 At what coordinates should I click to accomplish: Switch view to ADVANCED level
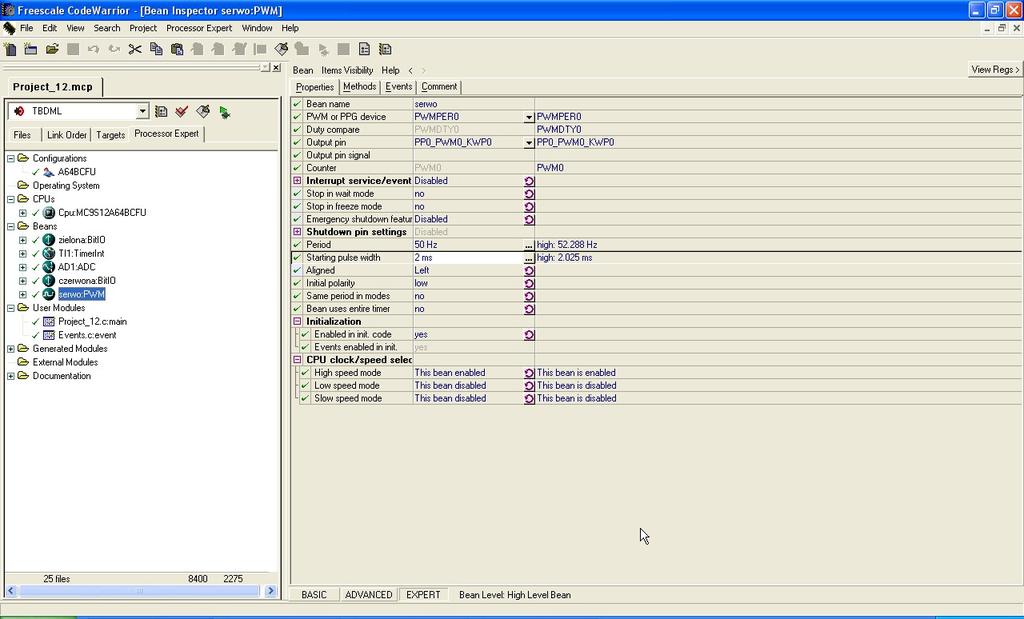tap(368, 595)
